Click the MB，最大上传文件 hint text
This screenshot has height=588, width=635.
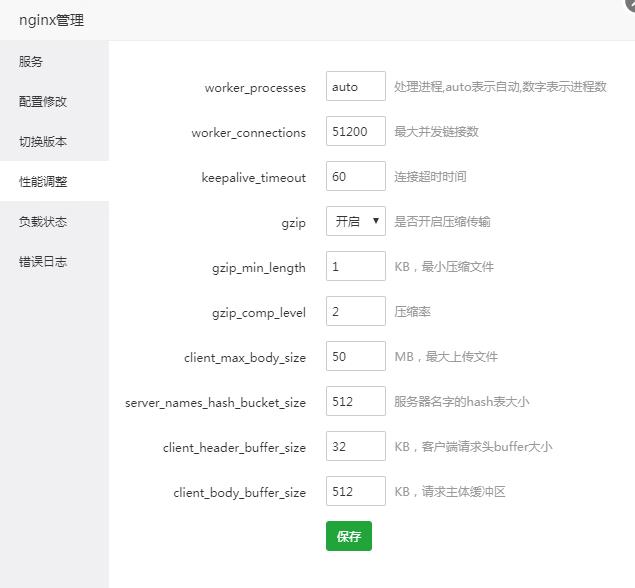coord(446,356)
